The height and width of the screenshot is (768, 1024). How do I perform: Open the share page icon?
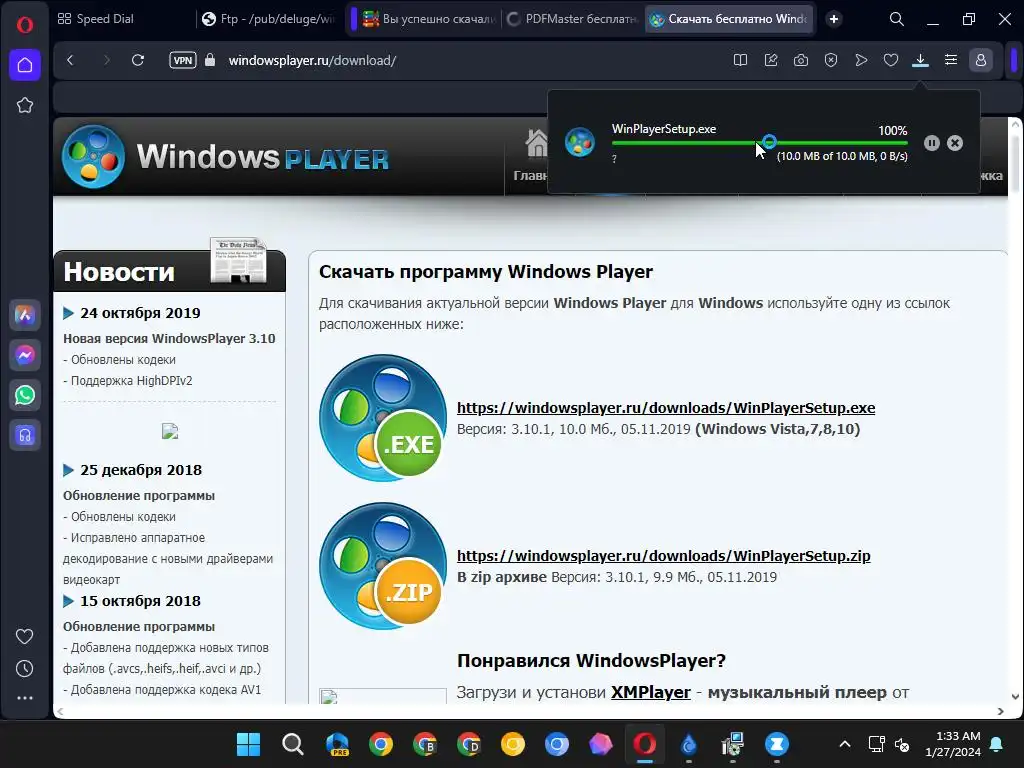coord(771,60)
